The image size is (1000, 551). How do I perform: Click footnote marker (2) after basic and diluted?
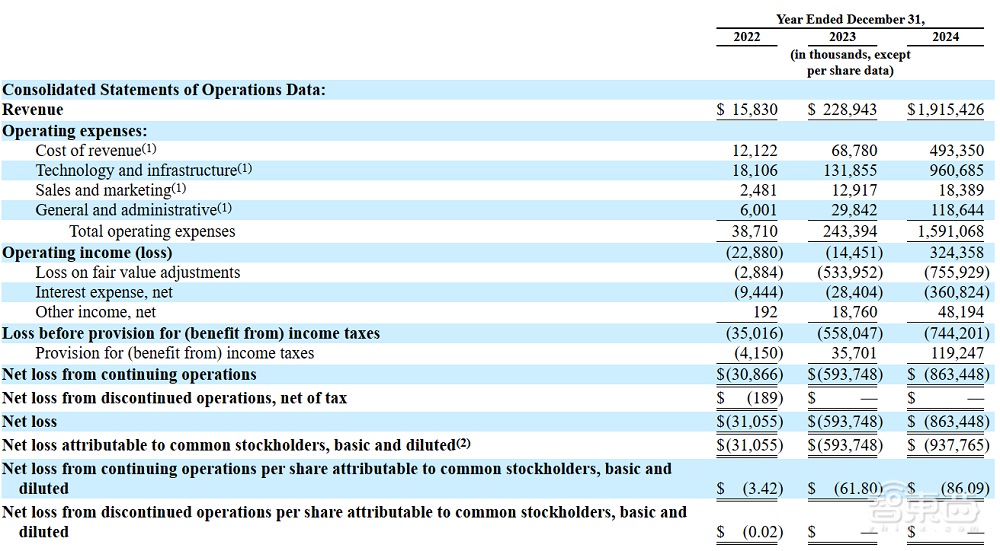pos(463,443)
